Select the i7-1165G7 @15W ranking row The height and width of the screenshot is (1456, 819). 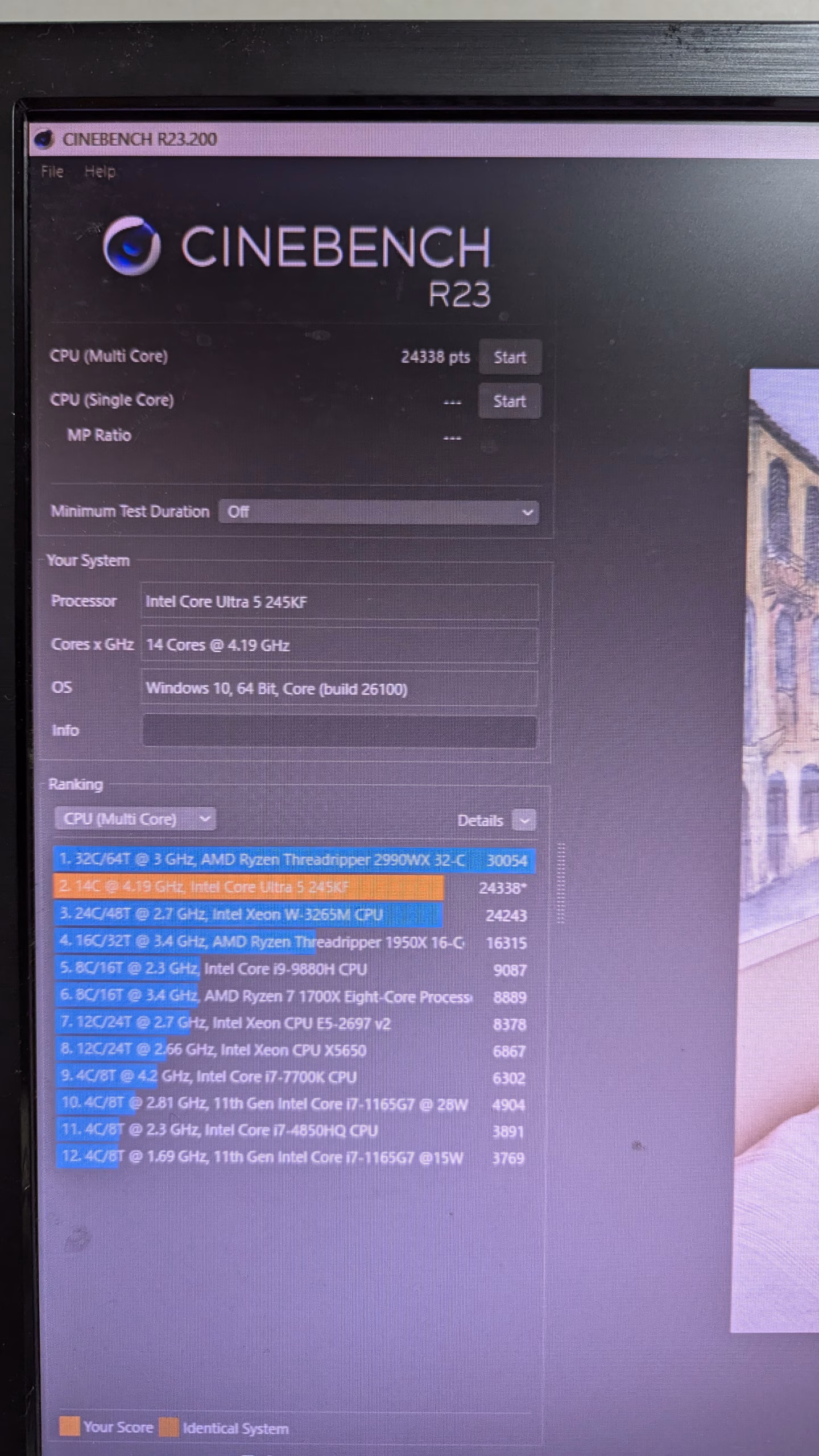click(295, 1157)
